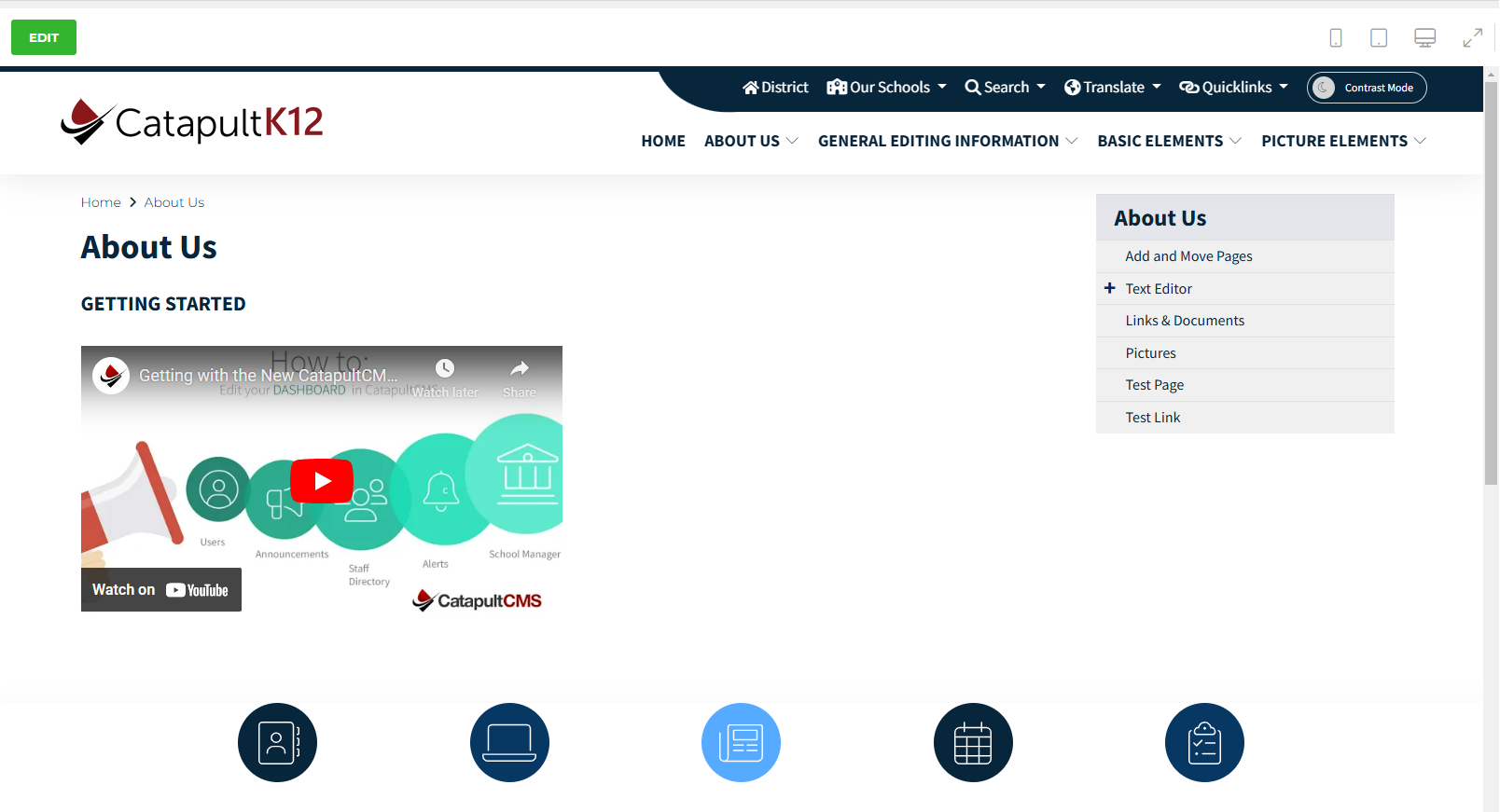Click the fullscreen expand arrows icon
The image size is (1500, 812).
point(1473,37)
